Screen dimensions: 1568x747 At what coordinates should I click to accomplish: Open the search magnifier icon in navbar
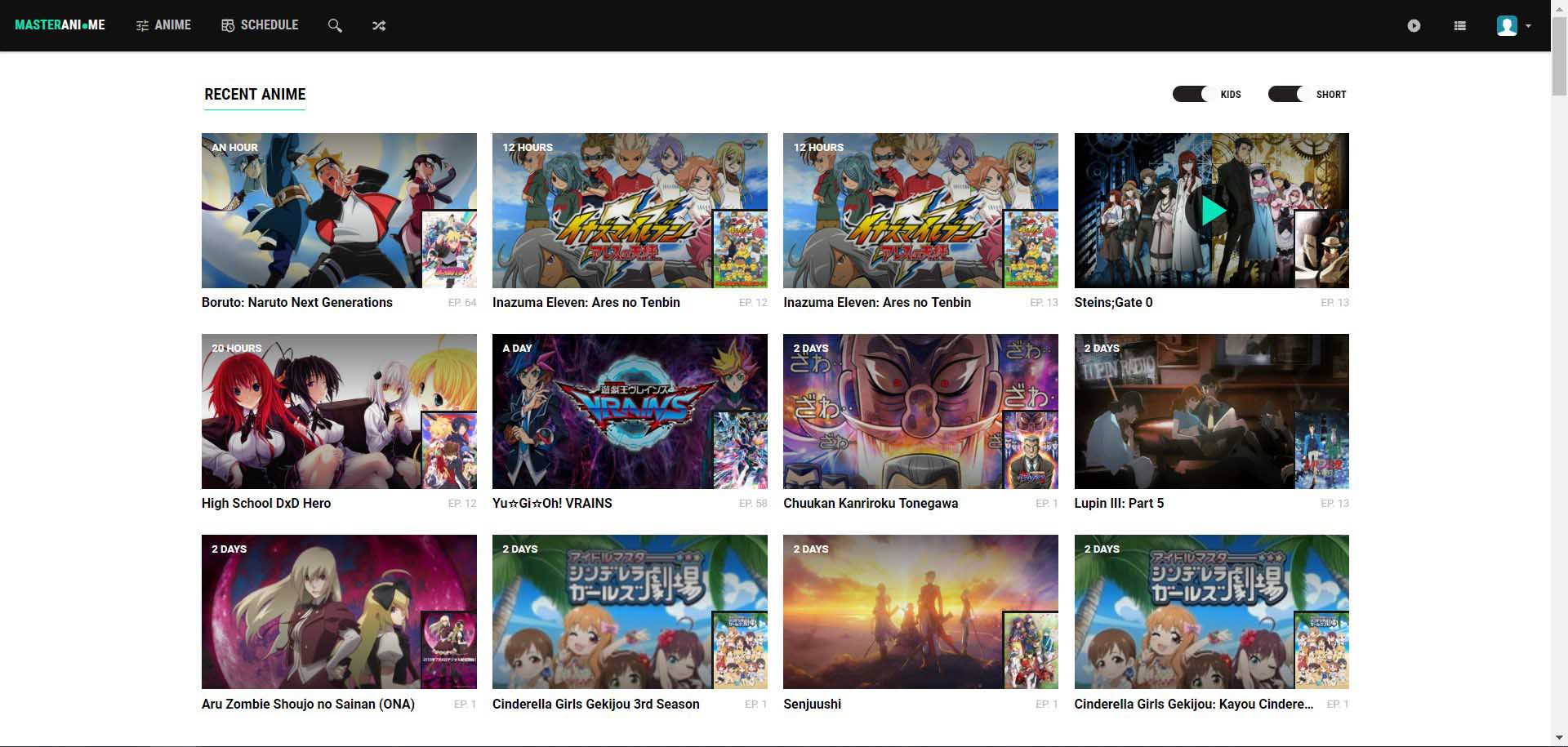click(335, 25)
